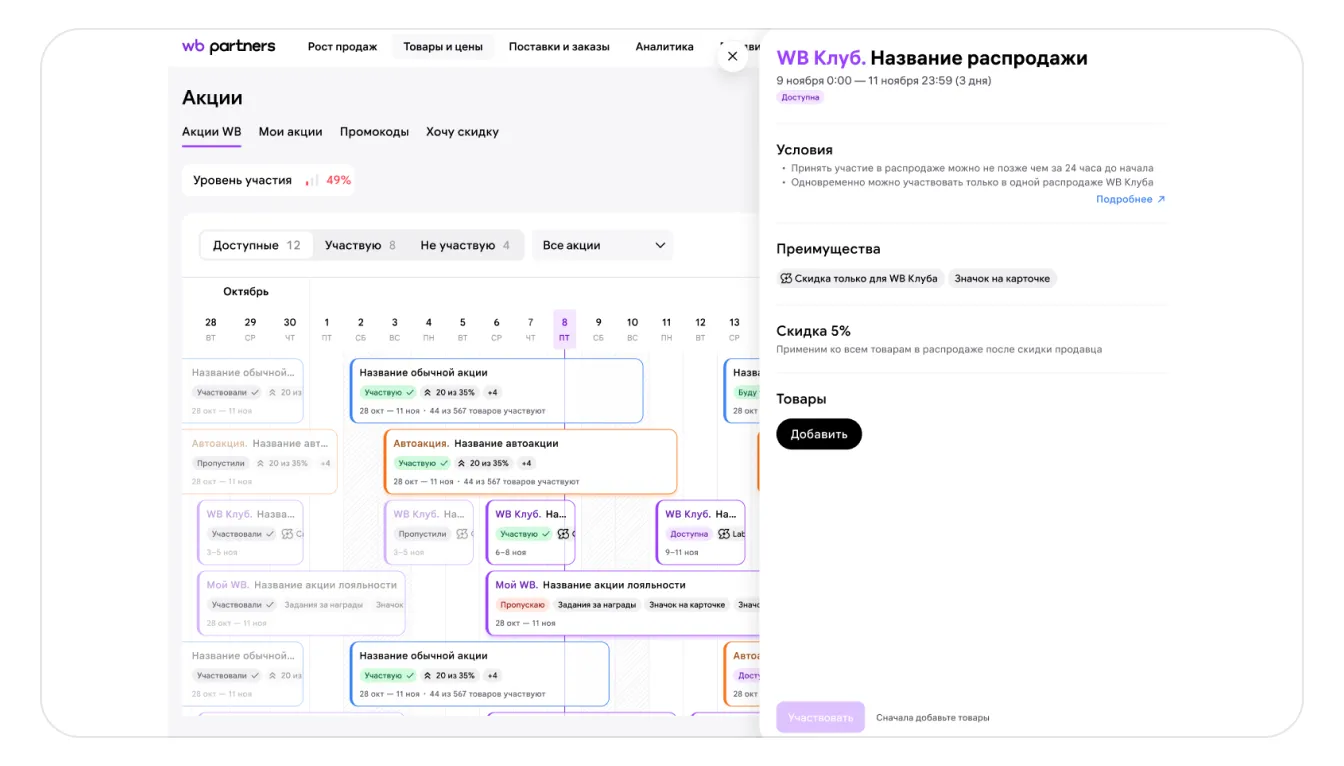Viewport: 1344px width, 766px height.
Task: Open the Автоакция card marked Участвую
Action: pyautogui.click(x=530, y=462)
